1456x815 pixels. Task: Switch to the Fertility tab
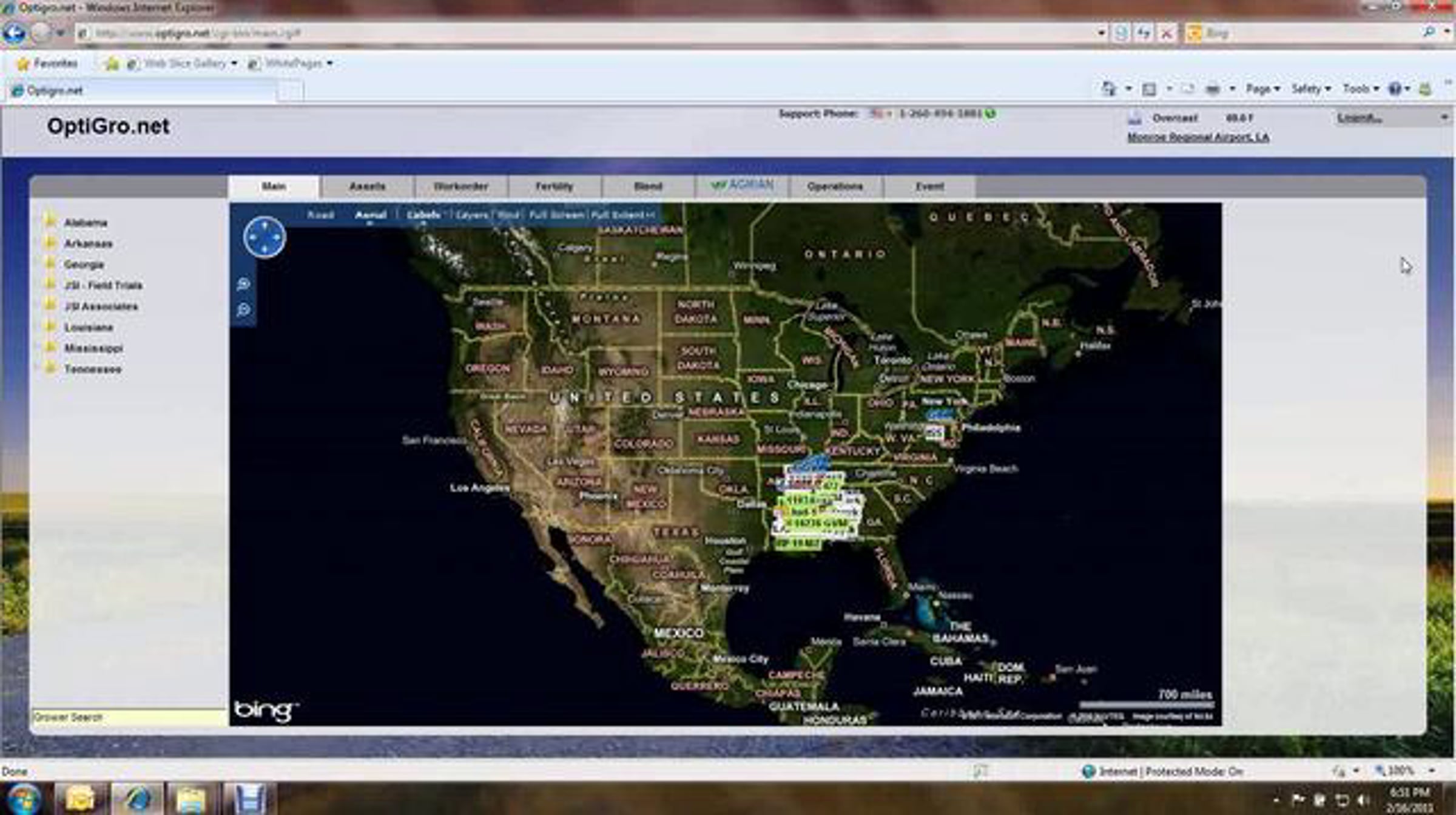coord(554,186)
